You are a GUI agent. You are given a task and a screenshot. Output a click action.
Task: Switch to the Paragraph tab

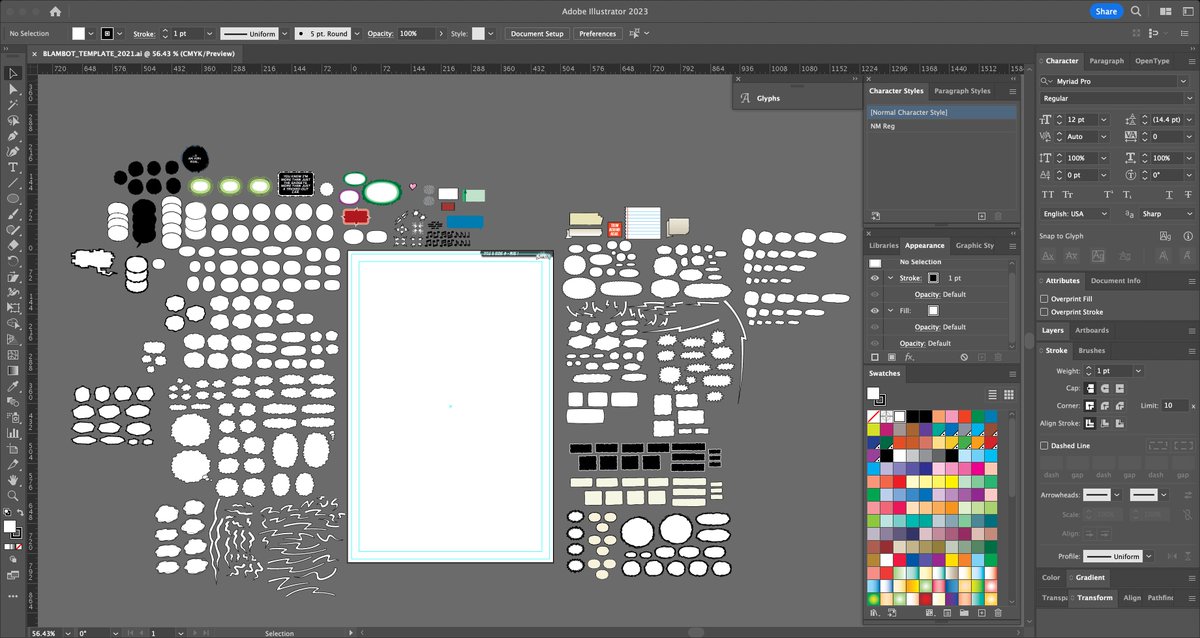[1106, 61]
